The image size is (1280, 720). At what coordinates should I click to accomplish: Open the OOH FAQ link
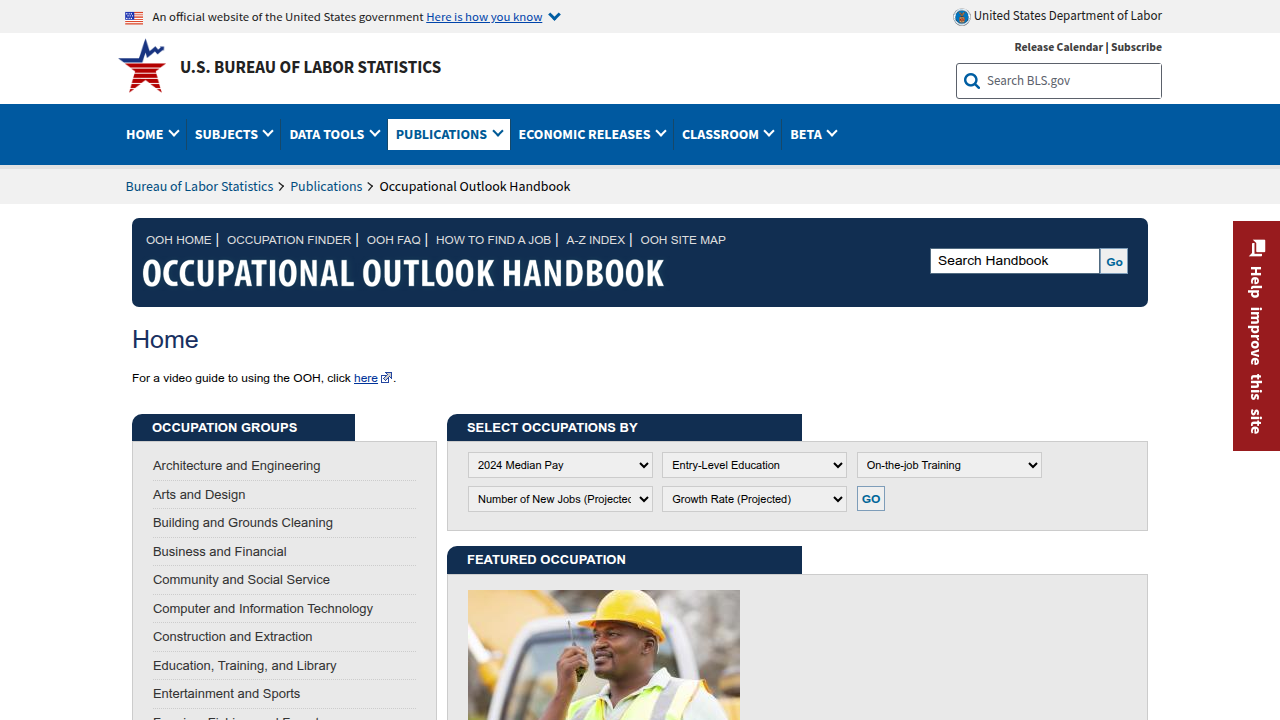click(394, 240)
